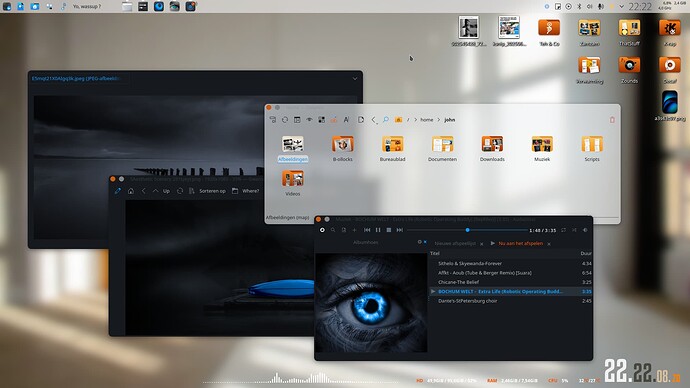Open the Scripts folder

(592, 148)
